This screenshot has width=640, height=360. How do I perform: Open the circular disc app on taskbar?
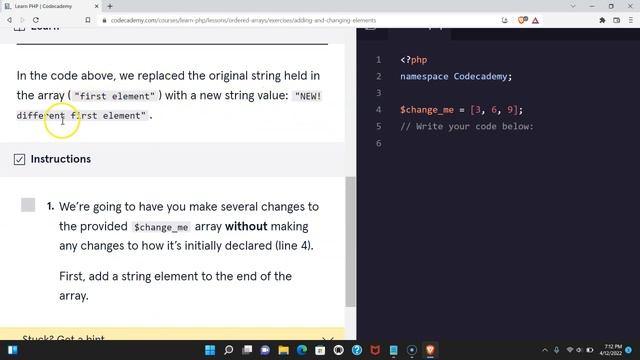pos(412,350)
